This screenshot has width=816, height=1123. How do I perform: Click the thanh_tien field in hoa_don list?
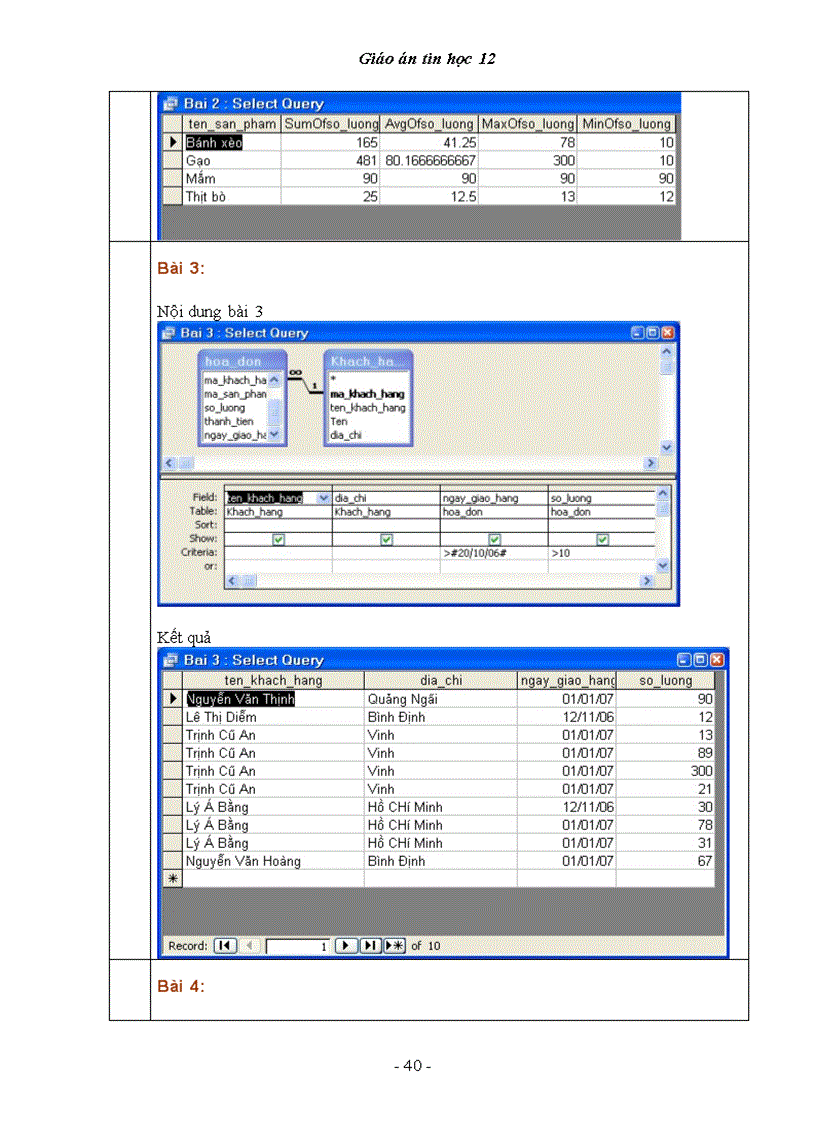pos(230,421)
